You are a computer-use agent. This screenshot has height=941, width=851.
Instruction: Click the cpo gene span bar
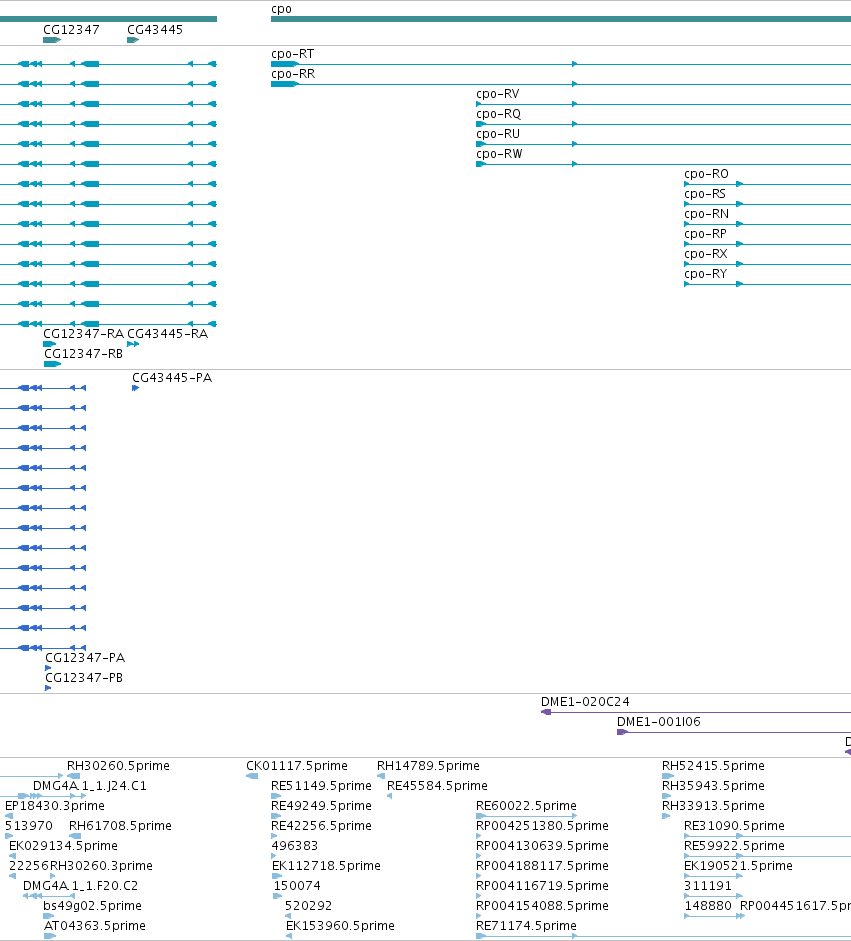click(561, 19)
